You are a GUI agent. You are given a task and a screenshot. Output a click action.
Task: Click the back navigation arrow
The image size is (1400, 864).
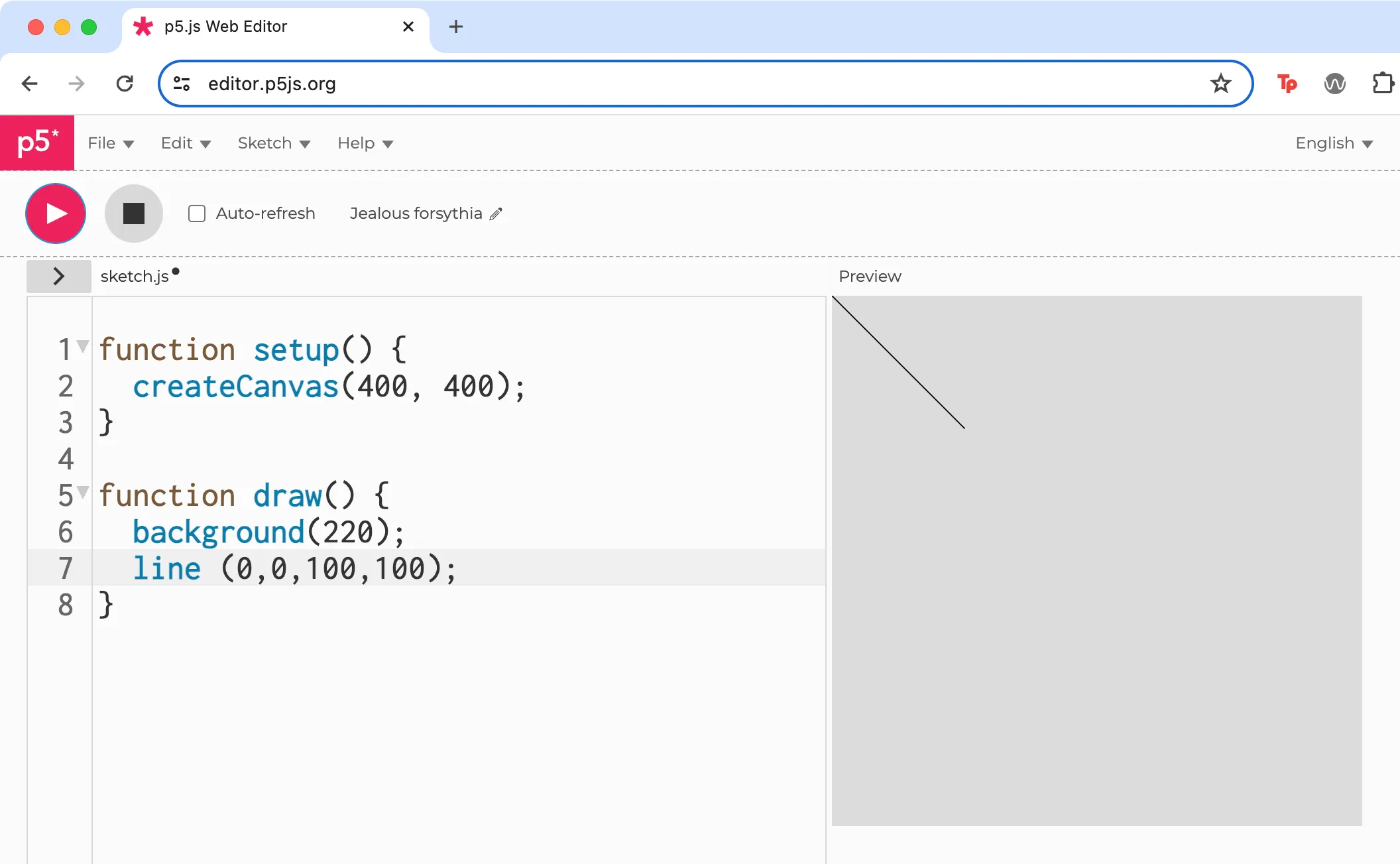tap(29, 83)
